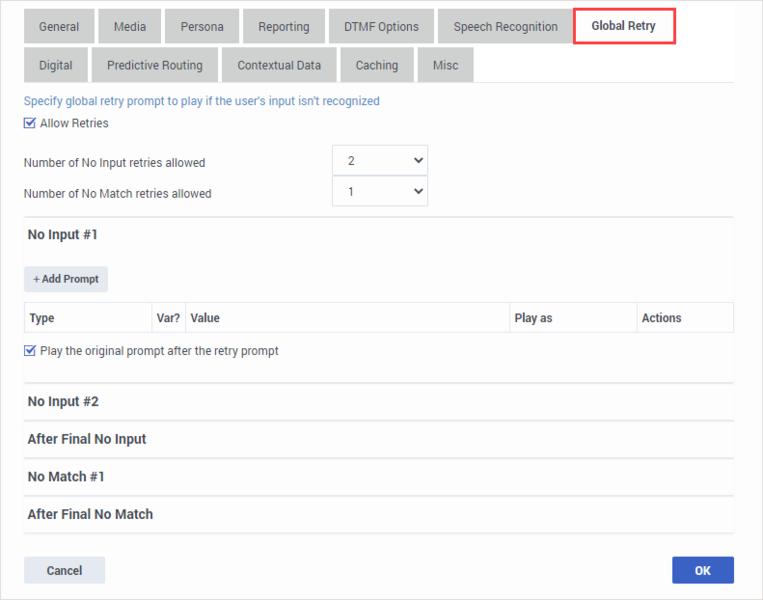
Task: Click the Cancel button
Action: pyautogui.click(x=64, y=570)
